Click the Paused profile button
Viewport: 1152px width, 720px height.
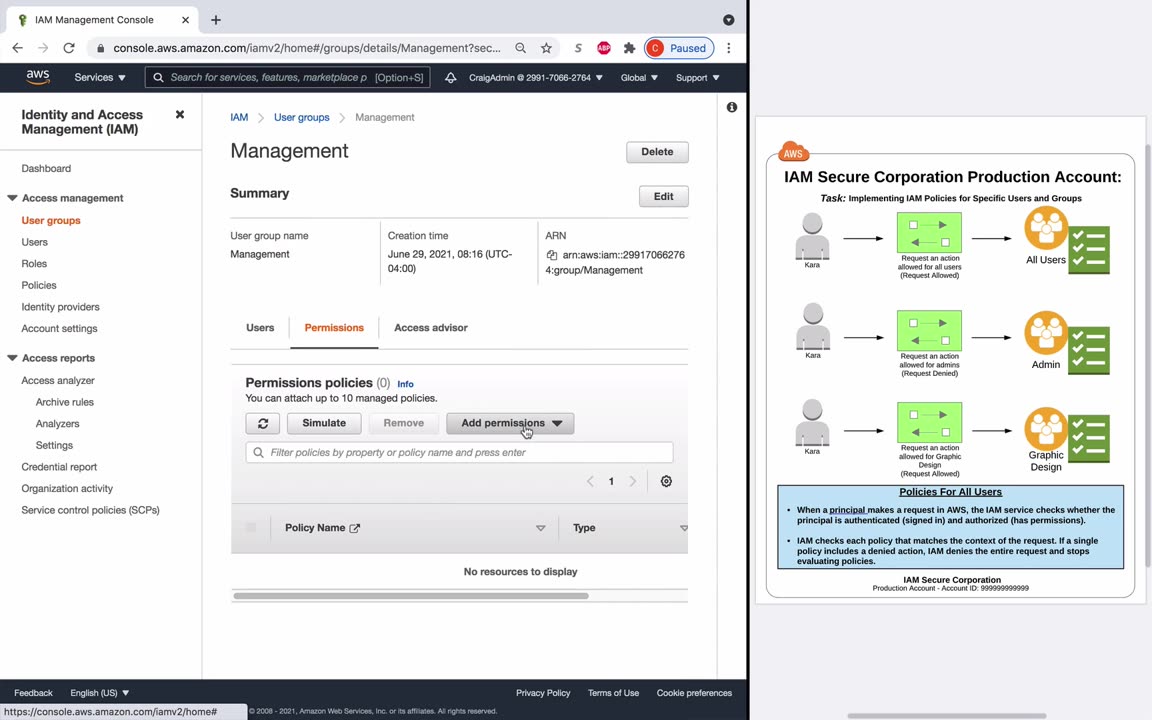pyautogui.click(x=679, y=48)
